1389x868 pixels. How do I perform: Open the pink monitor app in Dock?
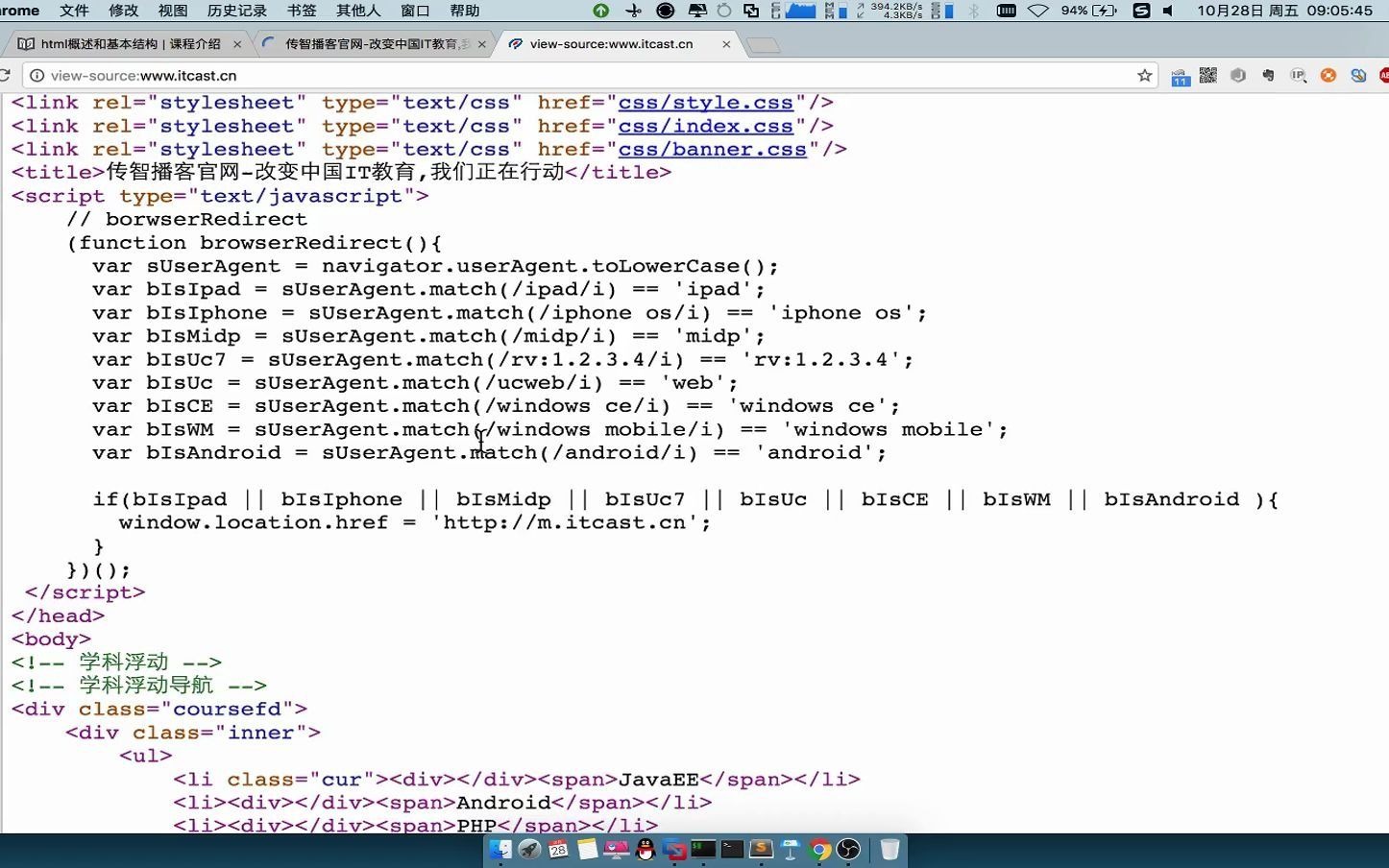(617, 849)
